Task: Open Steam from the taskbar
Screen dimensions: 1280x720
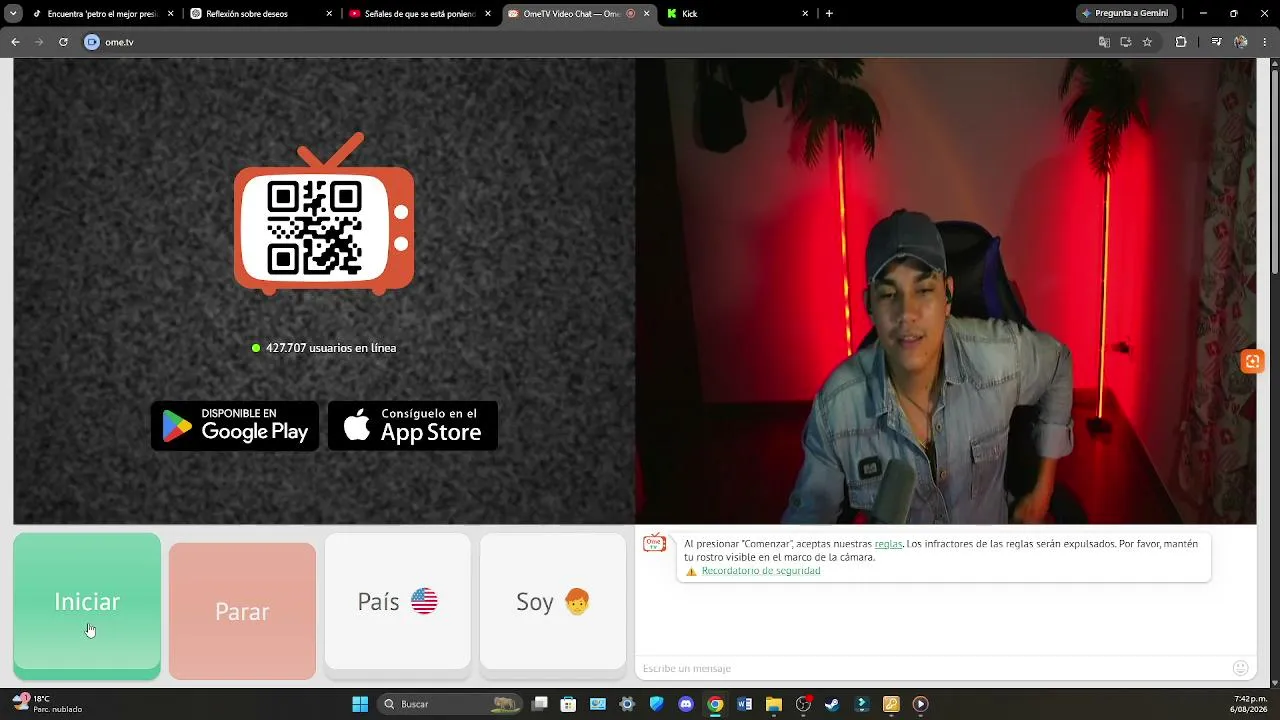Action: coord(832,704)
